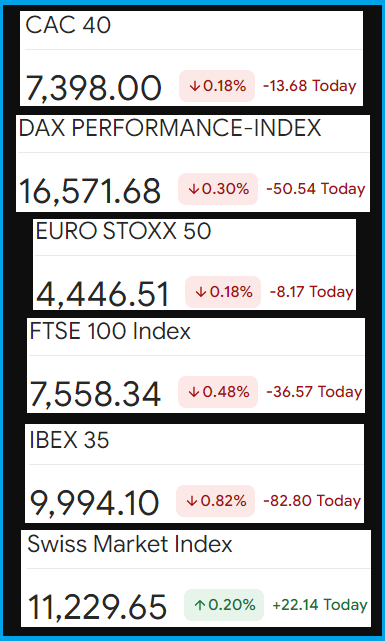
Task: Click the DAX red down arrow icon
Action: (194, 189)
